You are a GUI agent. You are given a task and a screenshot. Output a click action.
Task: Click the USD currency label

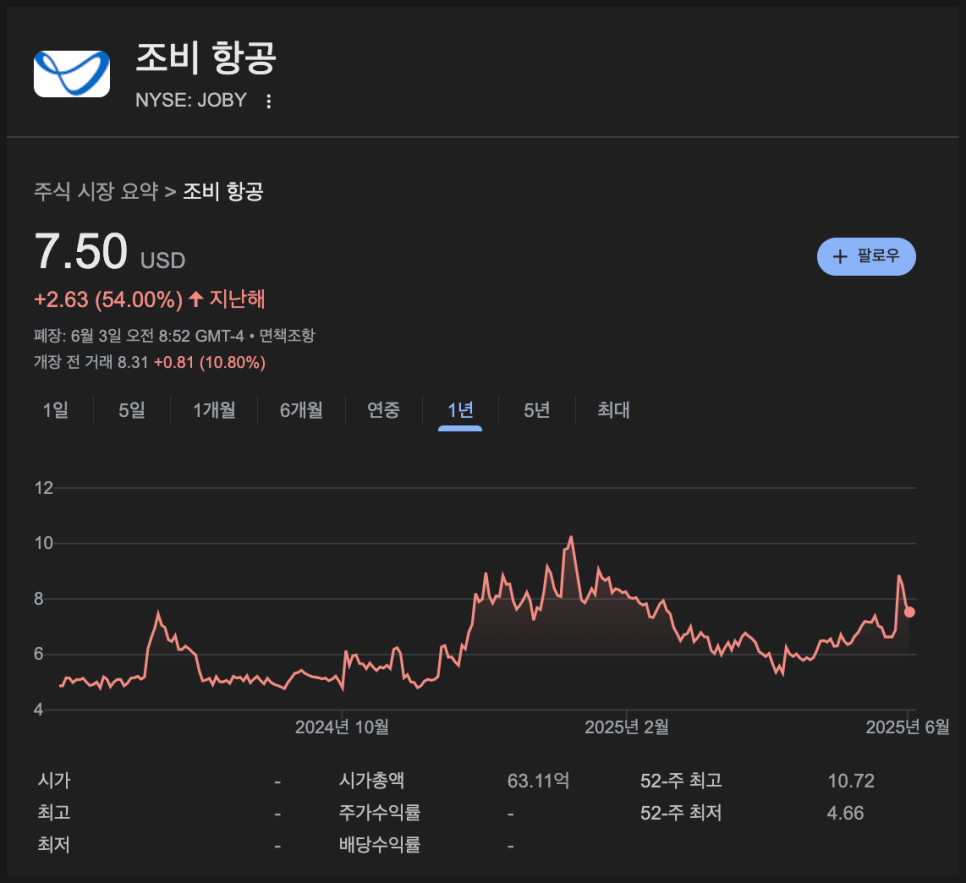tap(163, 260)
